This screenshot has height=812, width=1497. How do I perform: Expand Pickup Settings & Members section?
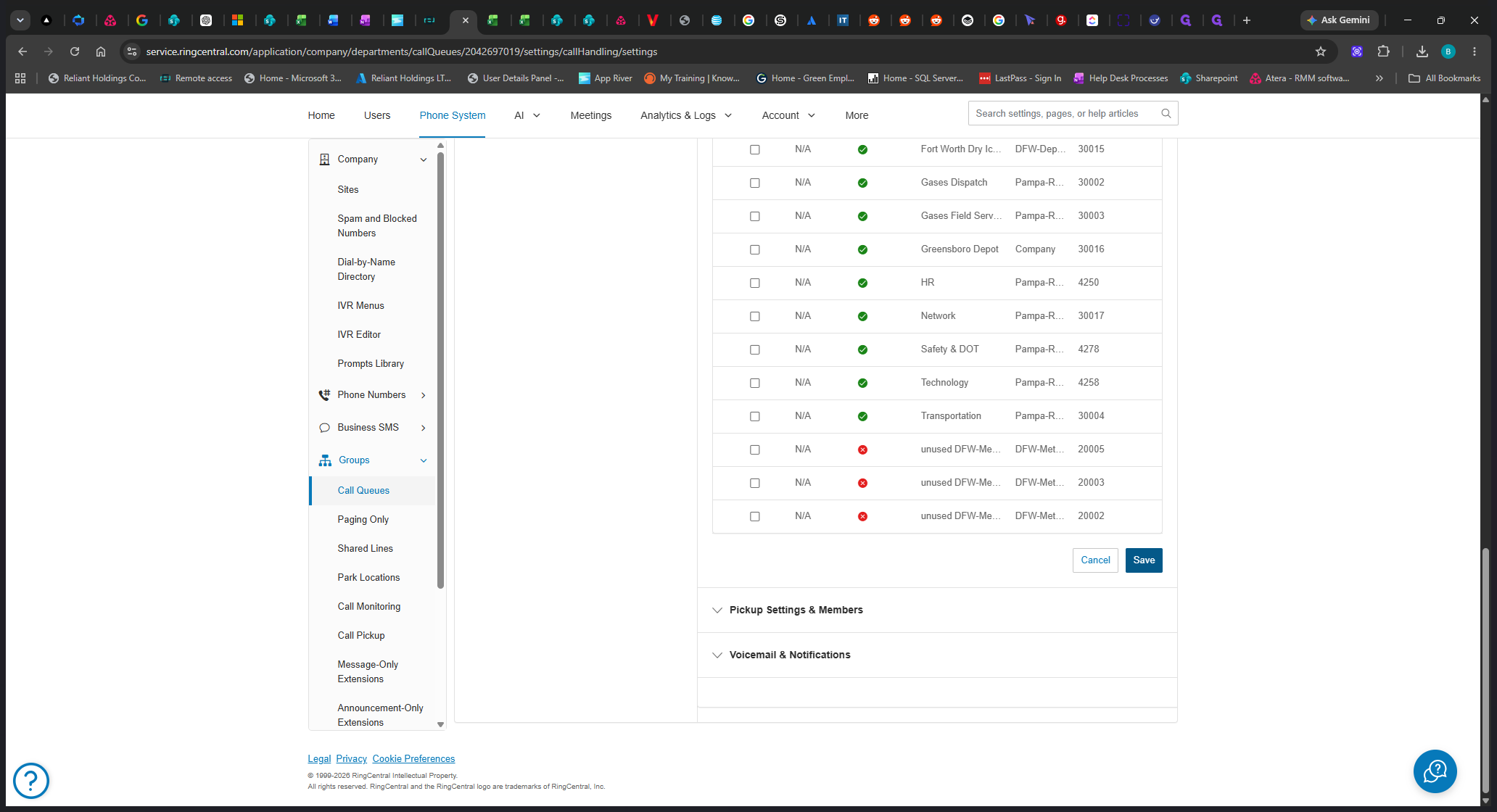point(937,610)
